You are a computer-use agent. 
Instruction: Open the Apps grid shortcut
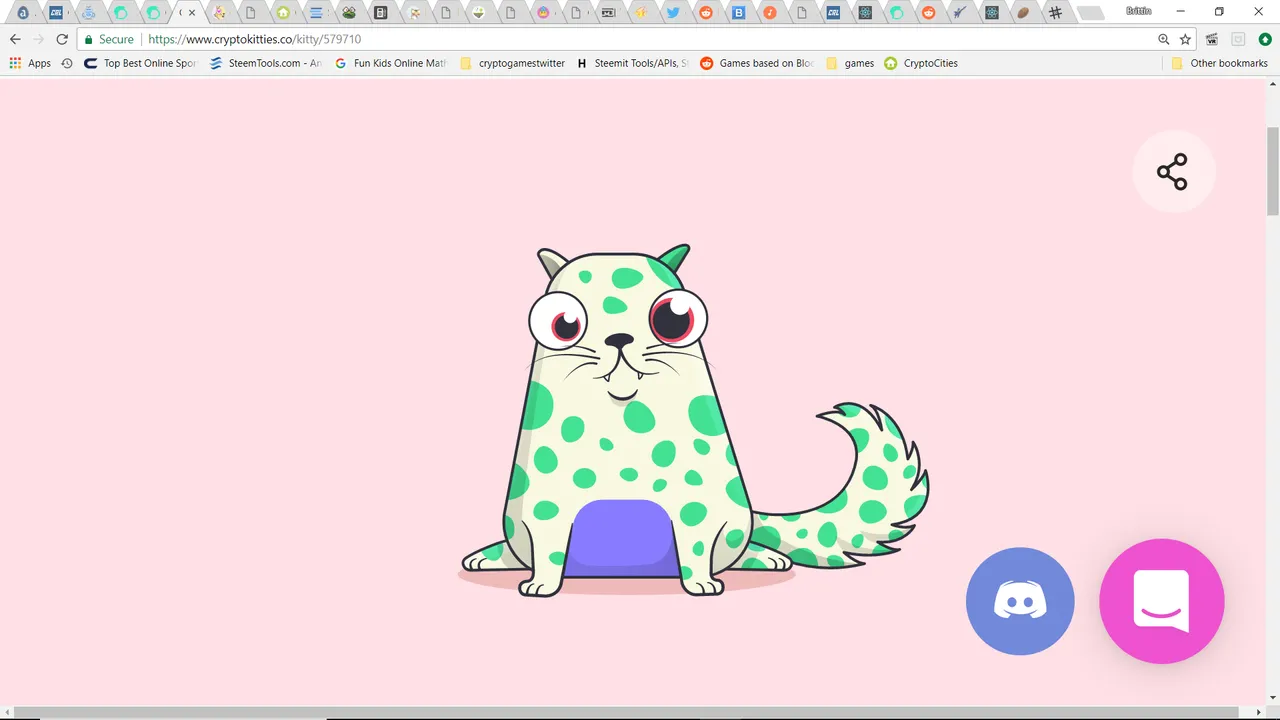(x=30, y=63)
